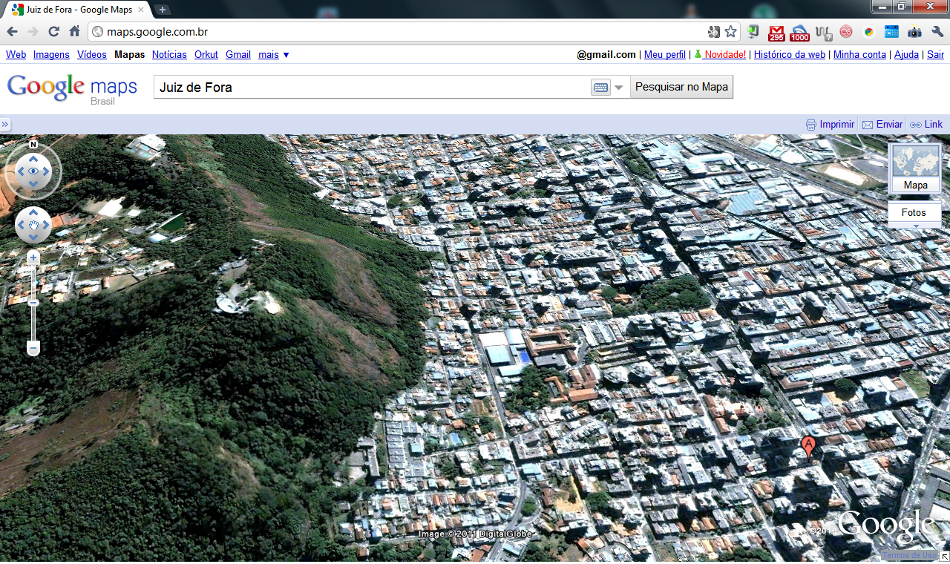Viewport: 950px width, 564px height.
Task: Click red marker A on the map
Action: click(809, 447)
